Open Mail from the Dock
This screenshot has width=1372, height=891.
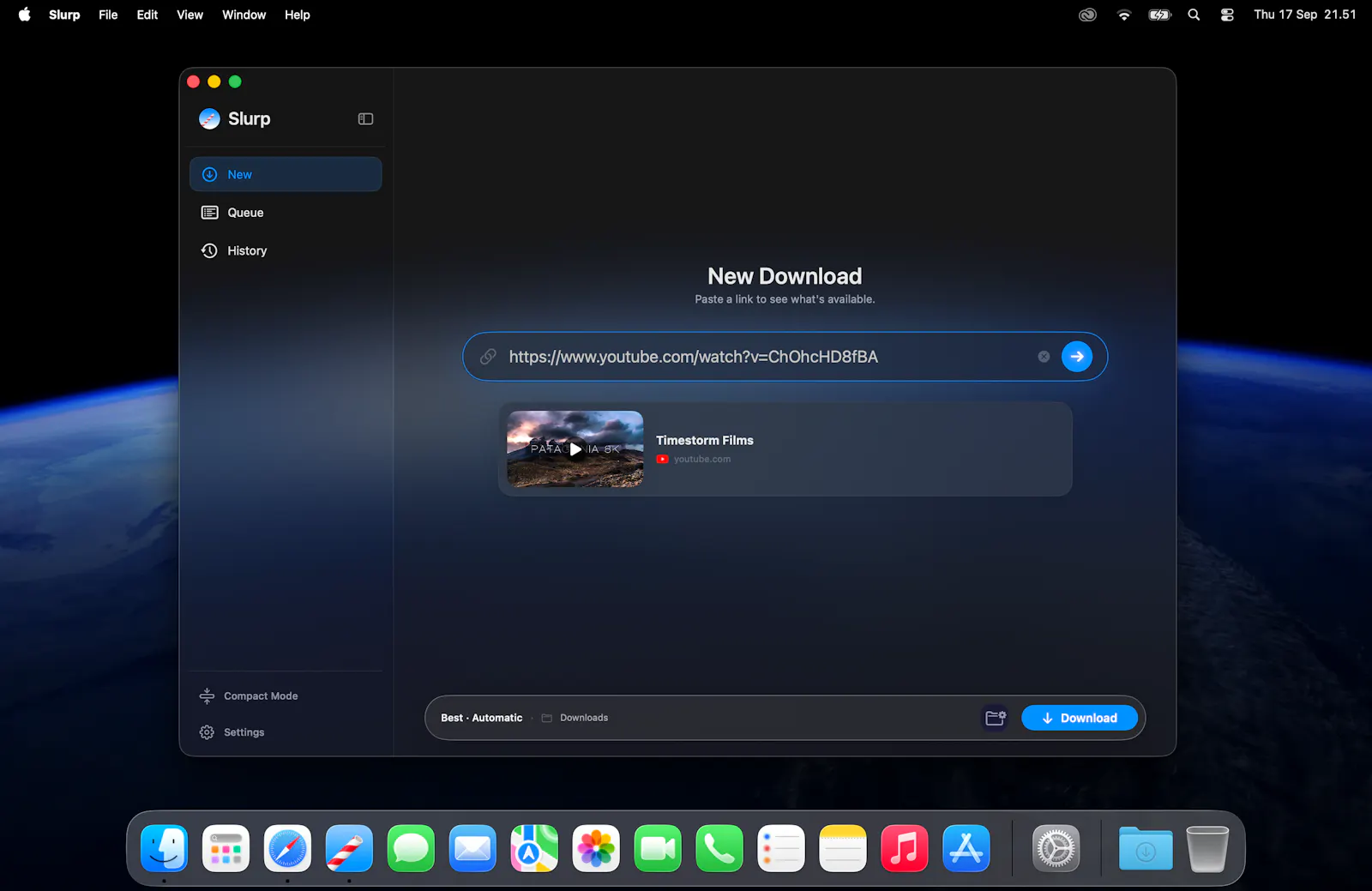pyautogui.click(x=472, y=849)
